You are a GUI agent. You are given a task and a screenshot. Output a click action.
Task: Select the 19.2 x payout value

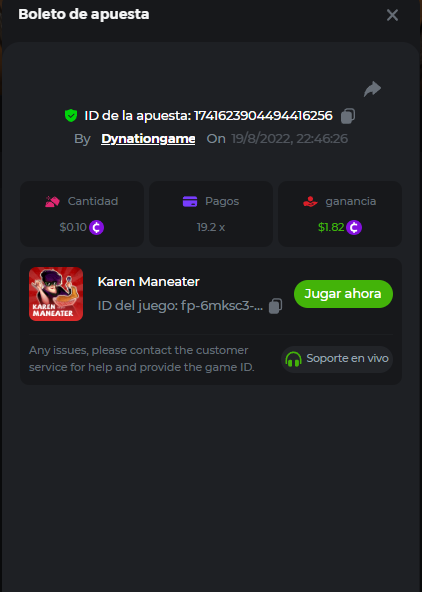tap(211, 227)
